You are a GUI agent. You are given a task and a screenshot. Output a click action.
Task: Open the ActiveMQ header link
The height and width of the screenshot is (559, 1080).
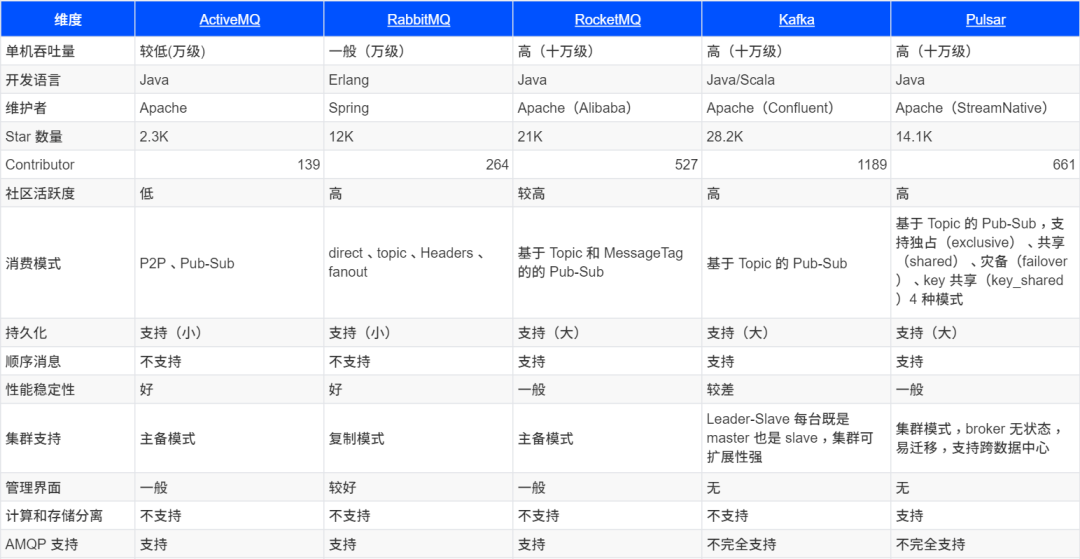229,19
